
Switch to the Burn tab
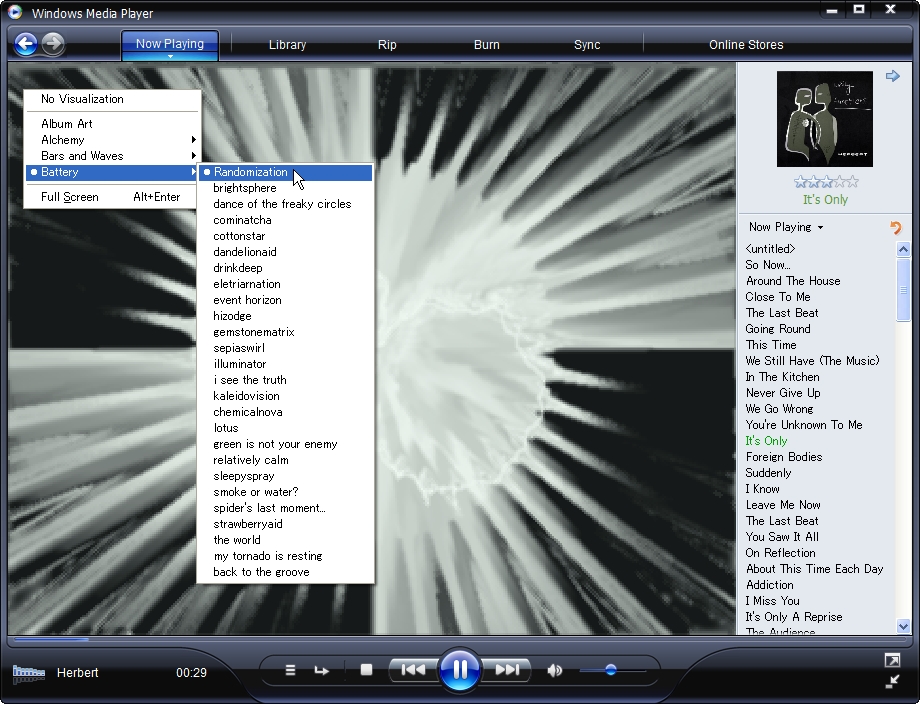[487, 45]
